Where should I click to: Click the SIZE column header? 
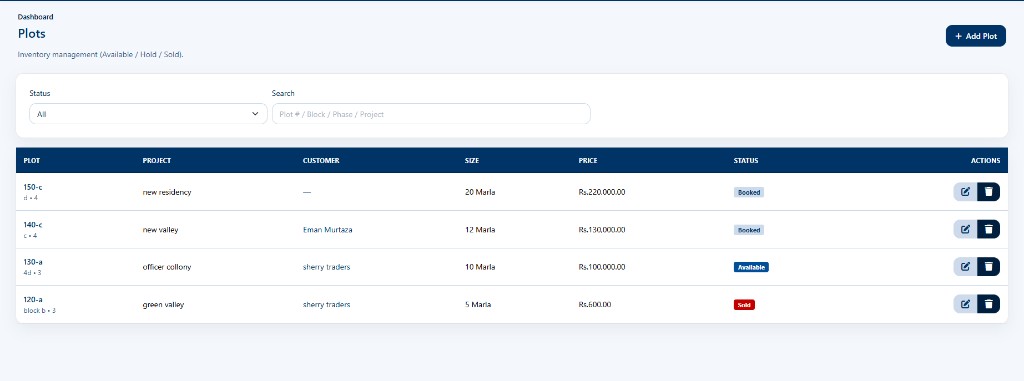472,161
